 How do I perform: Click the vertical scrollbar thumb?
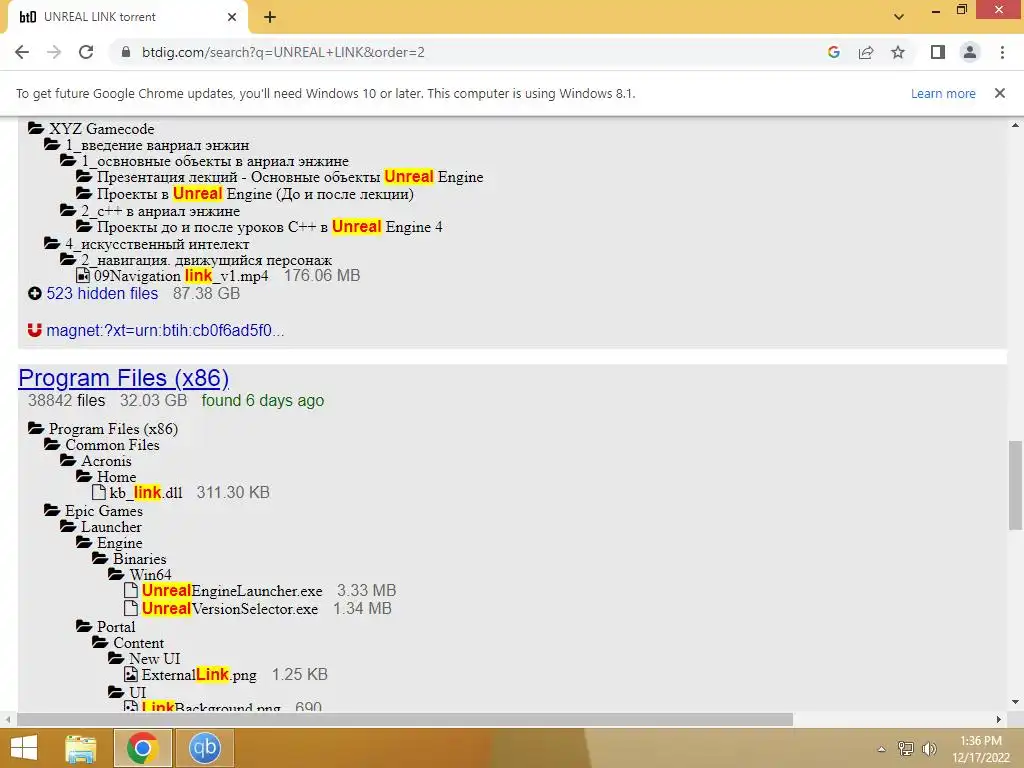(x=1015, y=485)
